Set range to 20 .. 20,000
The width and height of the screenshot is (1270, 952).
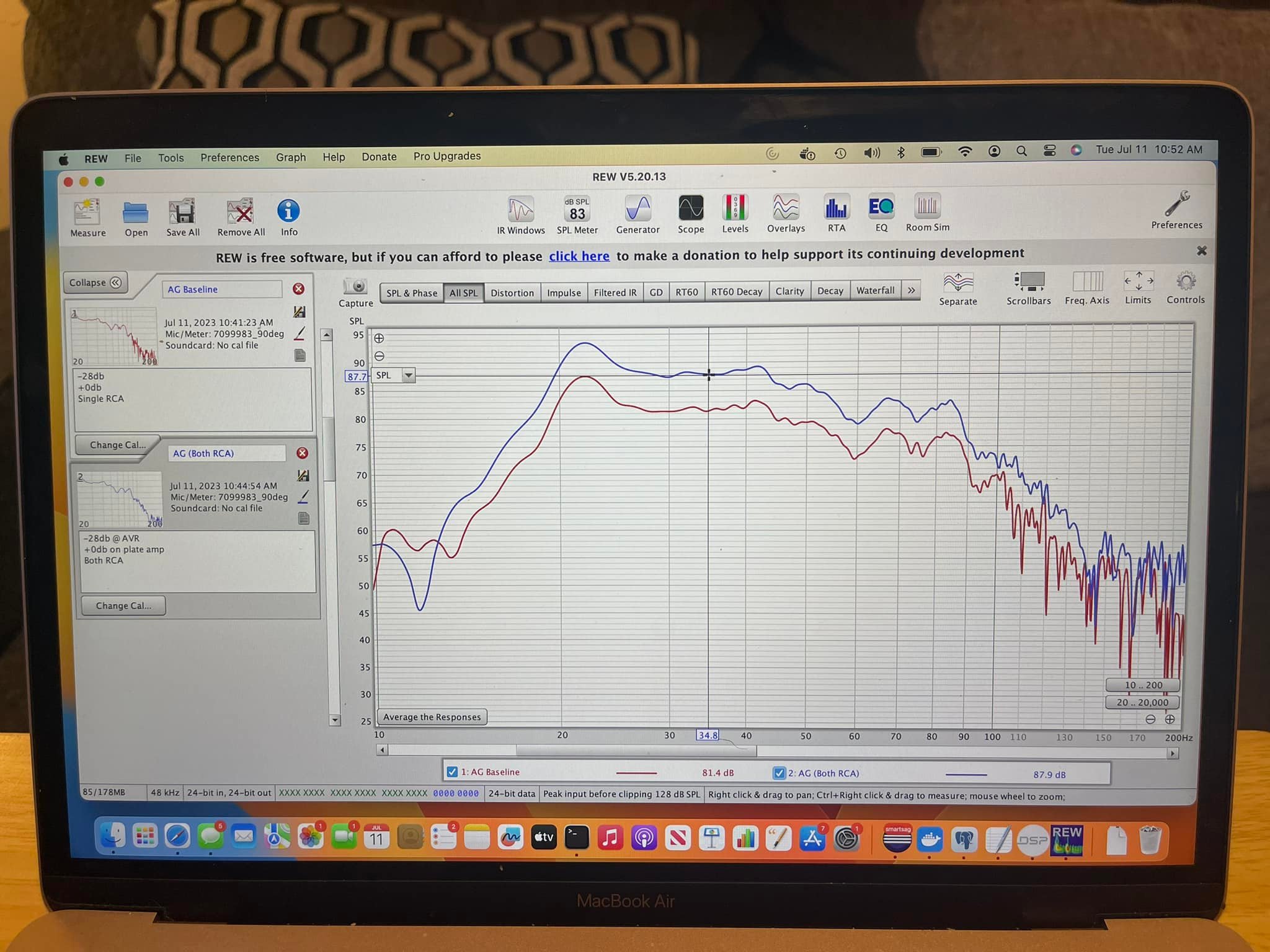click(x=1142, y=702)
